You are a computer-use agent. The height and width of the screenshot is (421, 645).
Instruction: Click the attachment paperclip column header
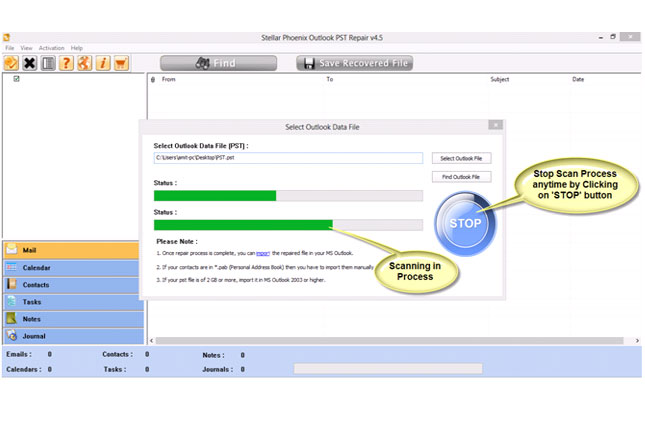[x=153, y=79]
